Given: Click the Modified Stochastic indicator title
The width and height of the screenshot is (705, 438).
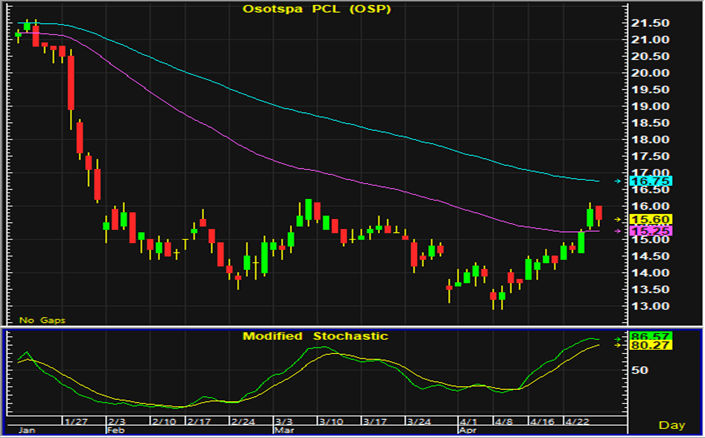Looking at the screenshot, I should pos(315,336).
